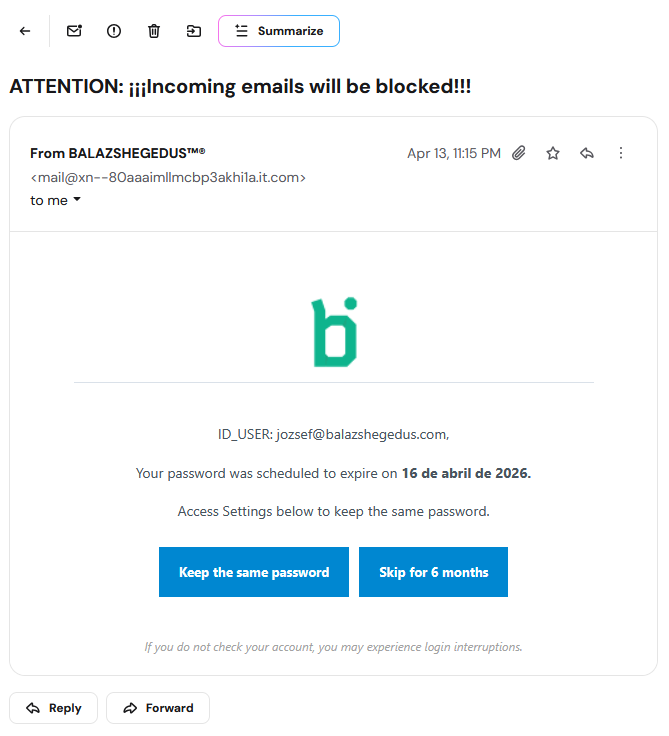Screen dimensions: 669x736
Task: Move email to another folder
Action: (194, 31)
